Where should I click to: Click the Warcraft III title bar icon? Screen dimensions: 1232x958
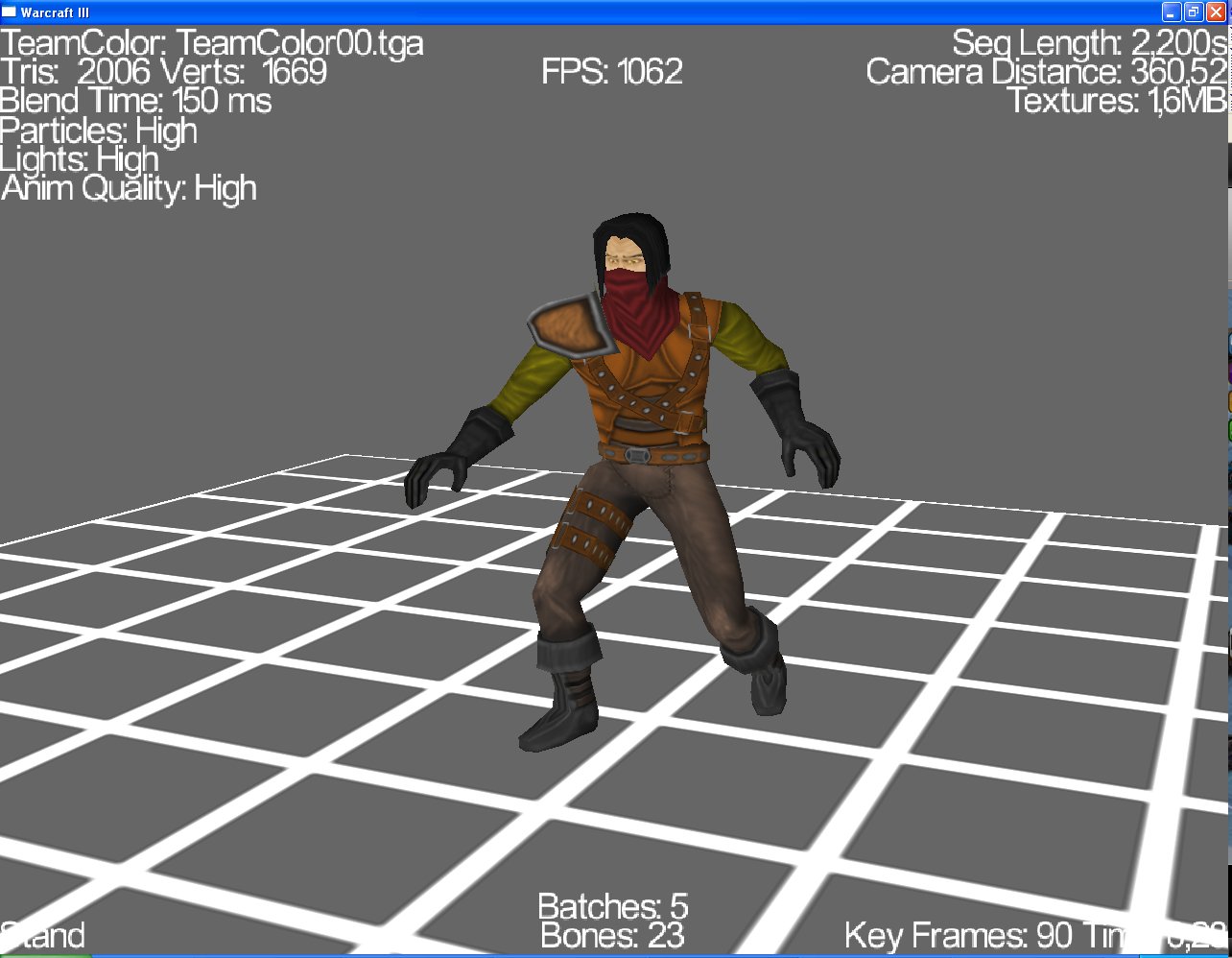10,12
